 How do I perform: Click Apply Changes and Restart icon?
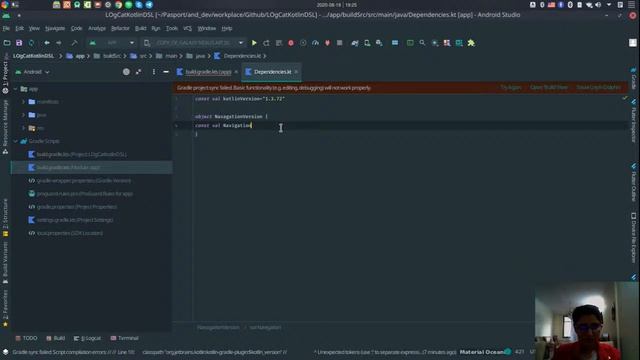[x=267, y=43]
